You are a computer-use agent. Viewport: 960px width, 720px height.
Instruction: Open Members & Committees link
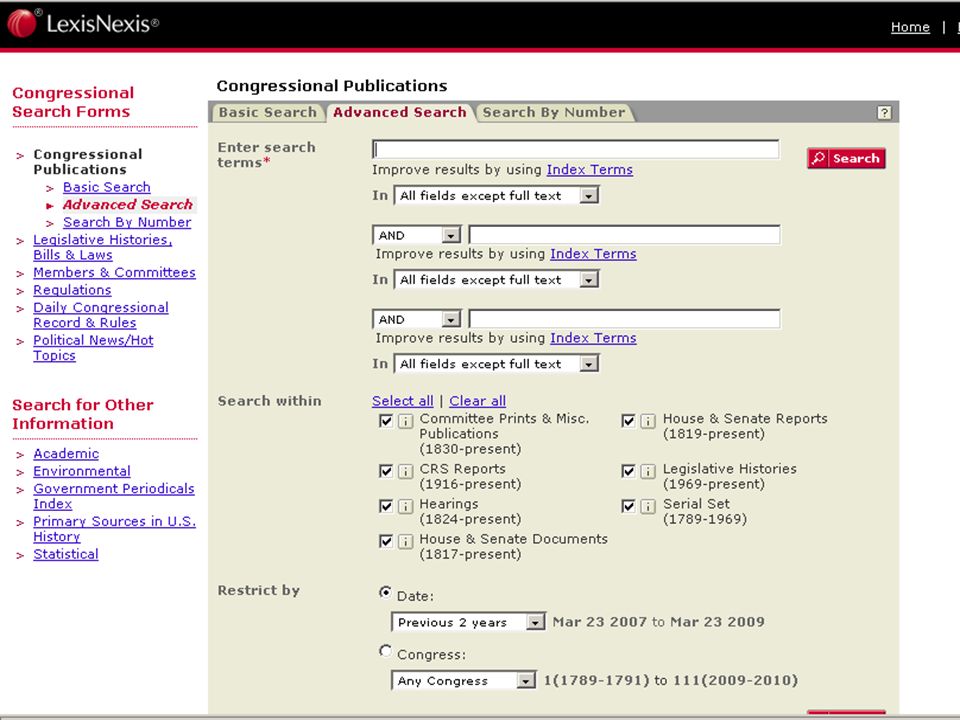pyautogui.click(x=114, y=272)
